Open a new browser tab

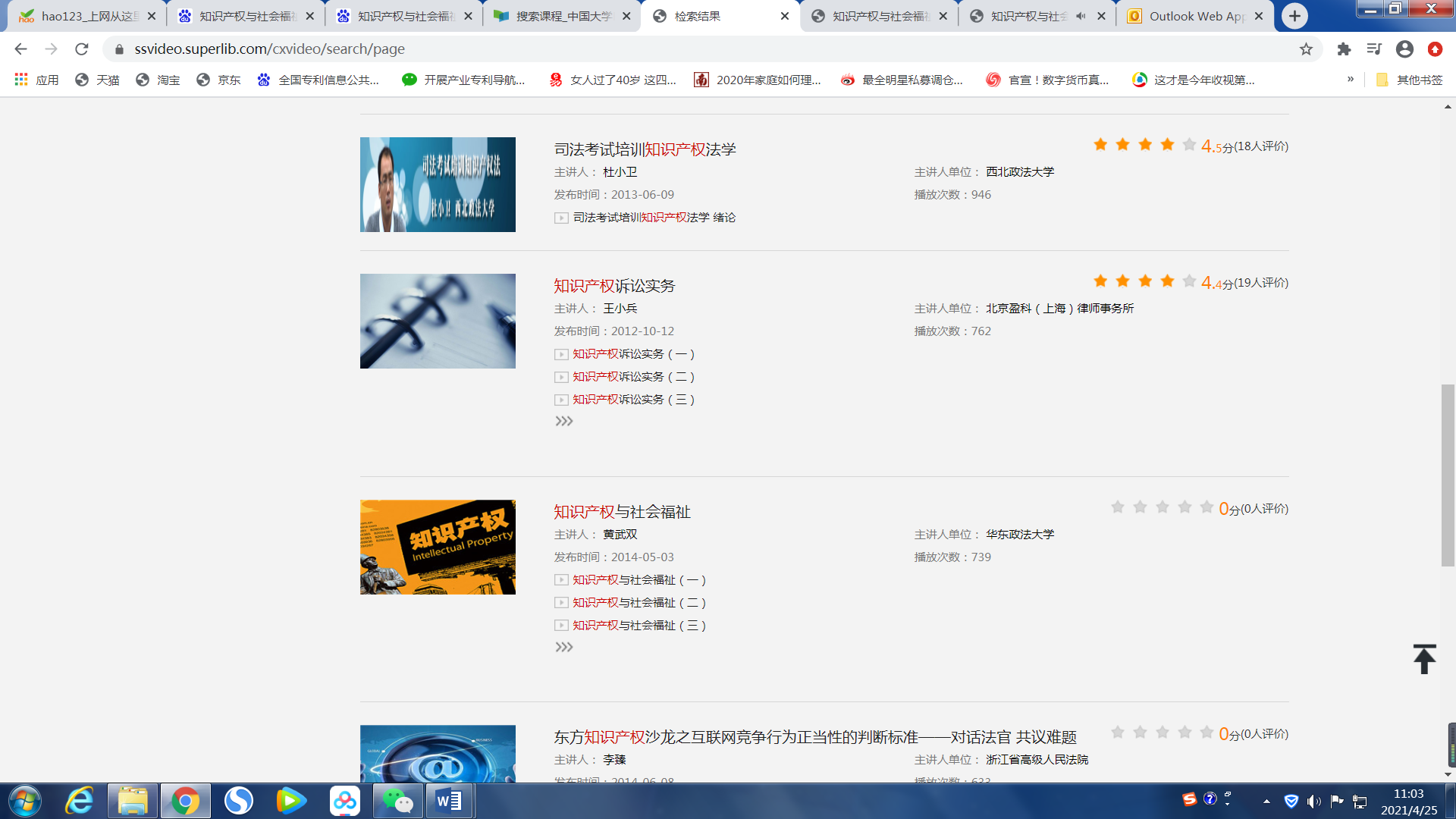pyautogui.click(x=1294, y=16)
